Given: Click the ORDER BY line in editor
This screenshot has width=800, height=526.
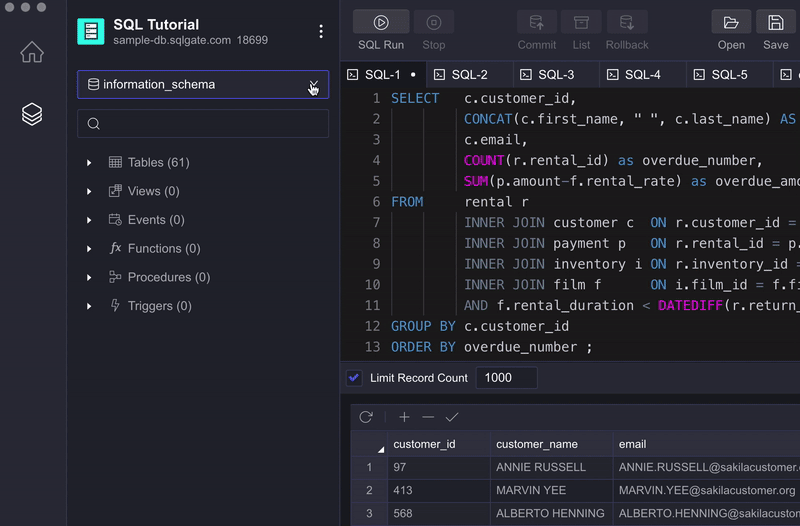Looking at the screenshot, I should 491,347.
